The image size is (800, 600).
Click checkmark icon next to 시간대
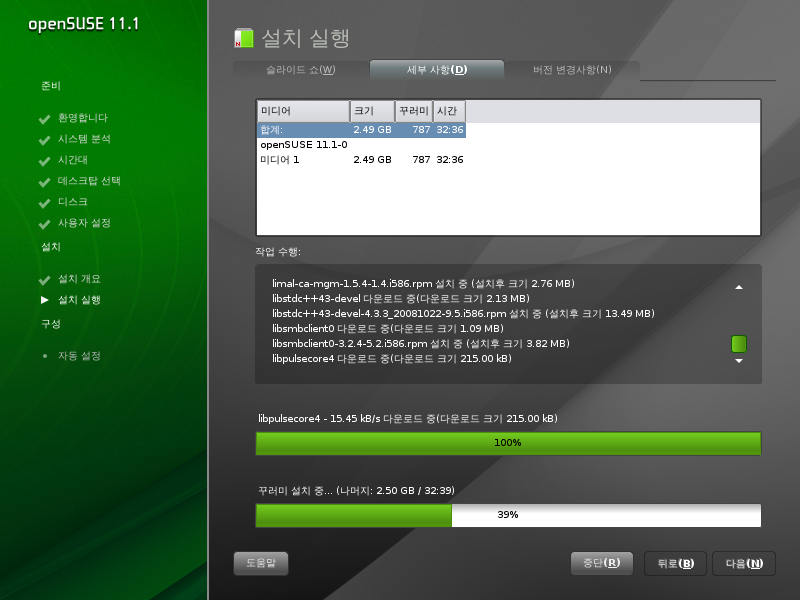[x=44, y=161]
